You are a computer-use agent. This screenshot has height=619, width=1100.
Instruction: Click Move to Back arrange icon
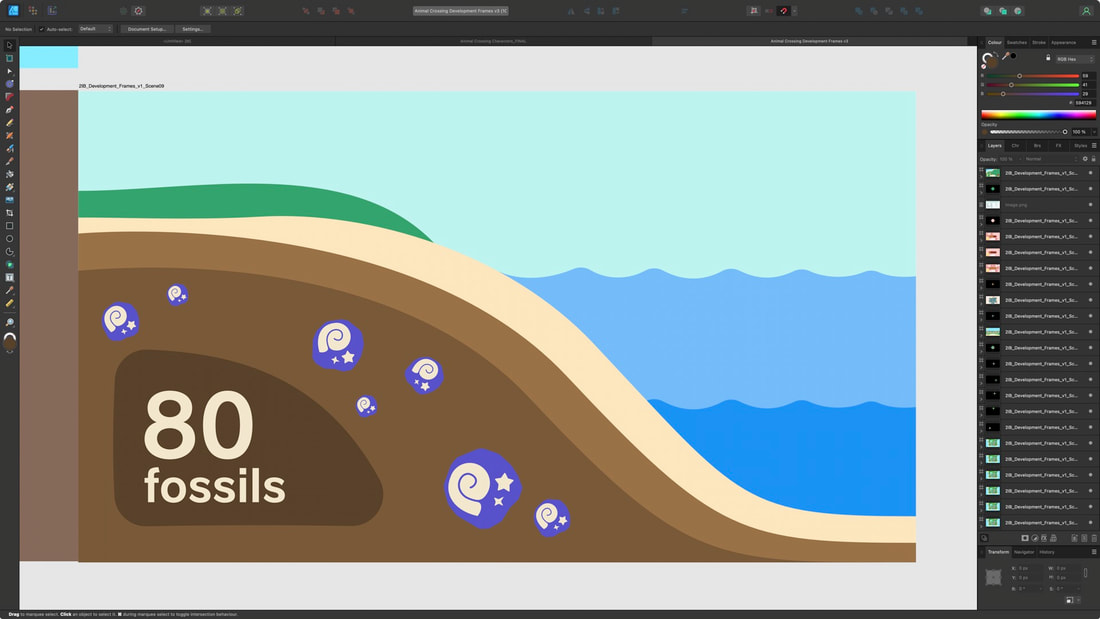[x=305, y=11]
